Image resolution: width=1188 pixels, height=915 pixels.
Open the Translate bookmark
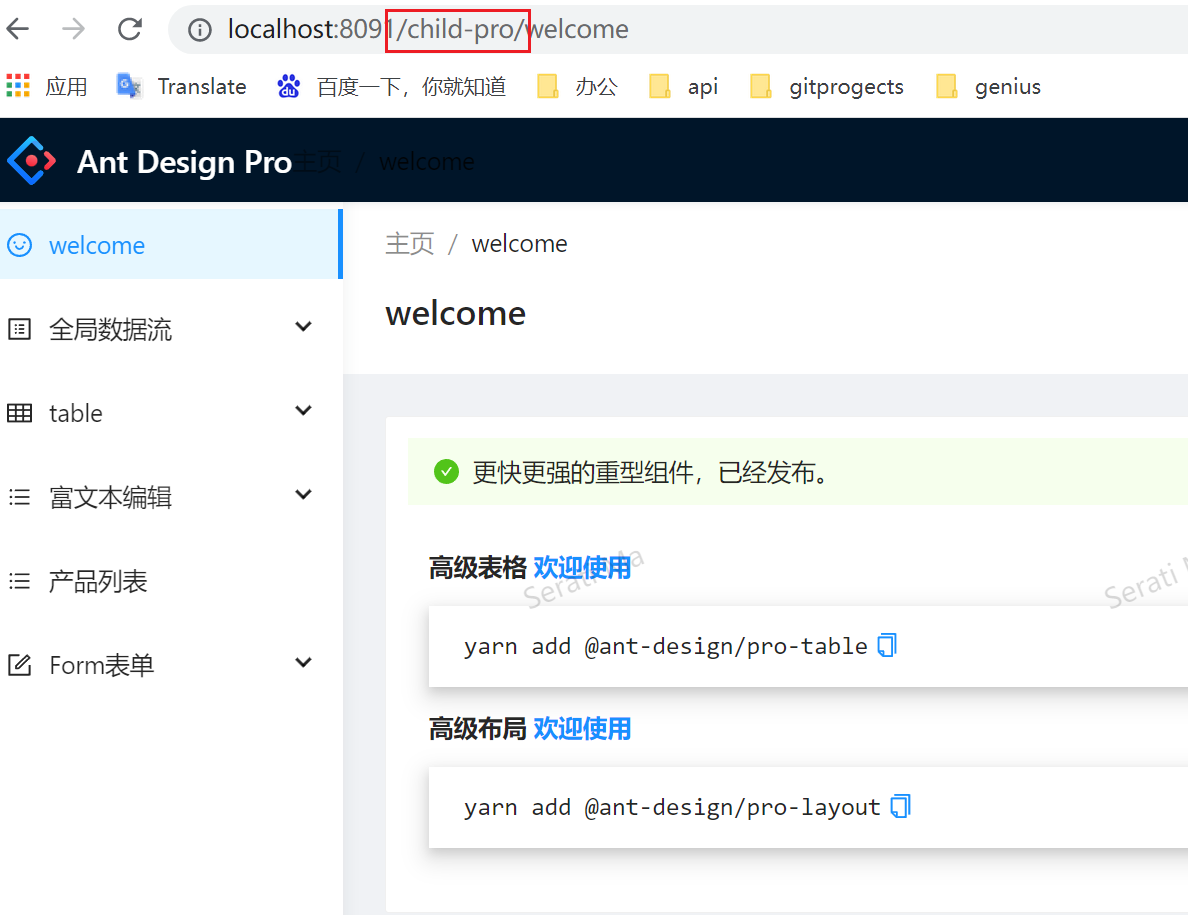[202, 86]
